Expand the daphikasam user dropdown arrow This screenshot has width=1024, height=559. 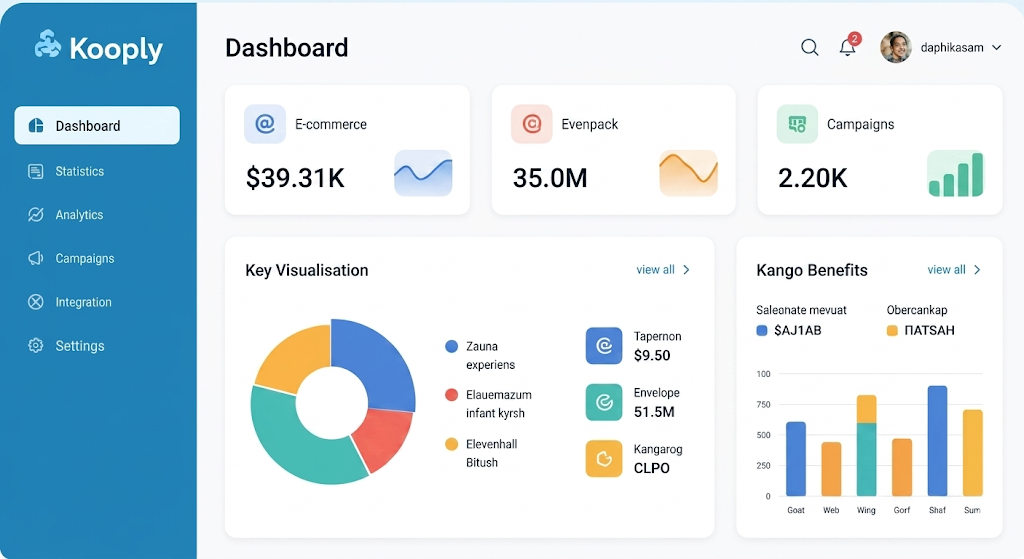(x=997, y=47)
